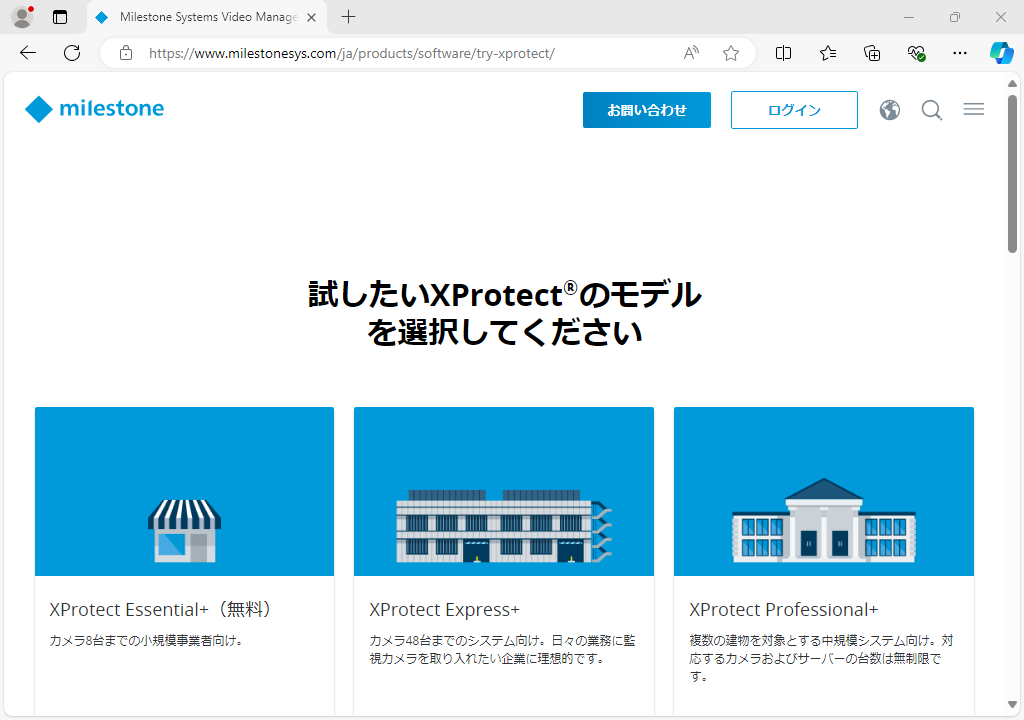
Task: Click the site info lock icon
Action: (x=126, y=53)
